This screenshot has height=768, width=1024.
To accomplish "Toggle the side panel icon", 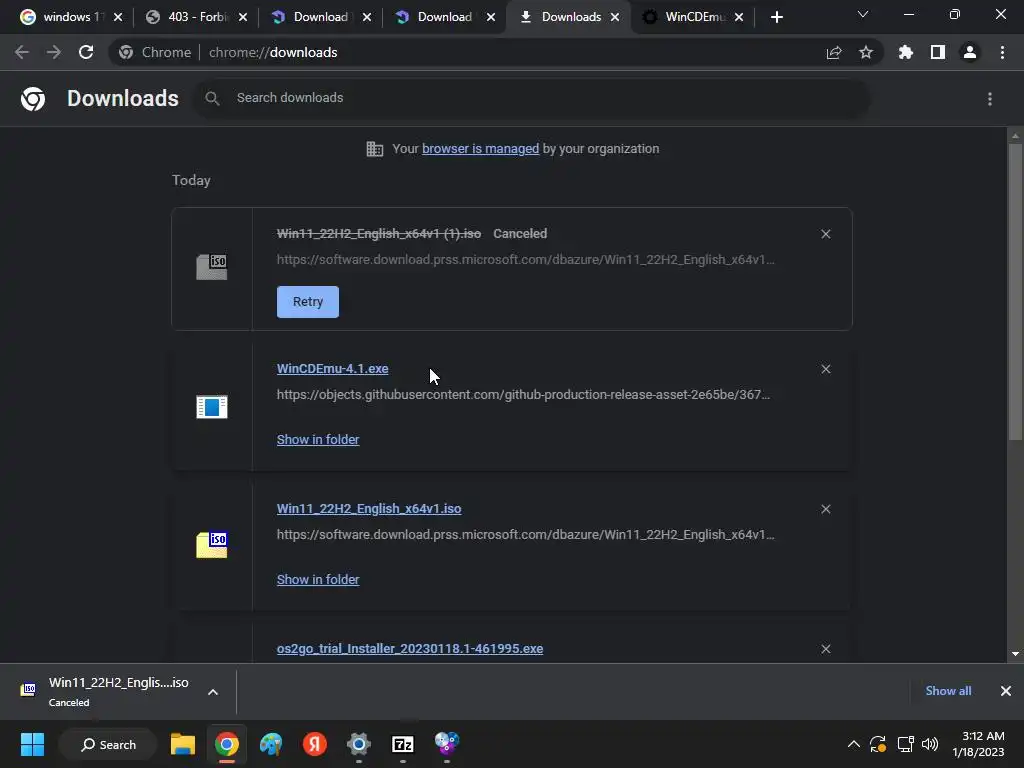I will [x=938, y=52].
